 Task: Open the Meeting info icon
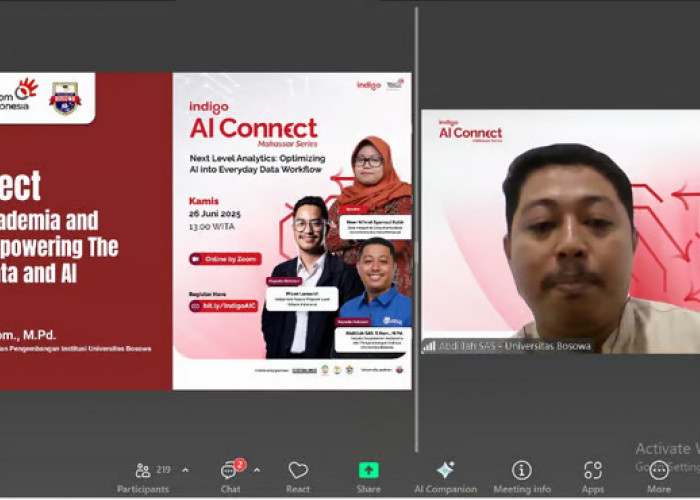pos(521,470)
